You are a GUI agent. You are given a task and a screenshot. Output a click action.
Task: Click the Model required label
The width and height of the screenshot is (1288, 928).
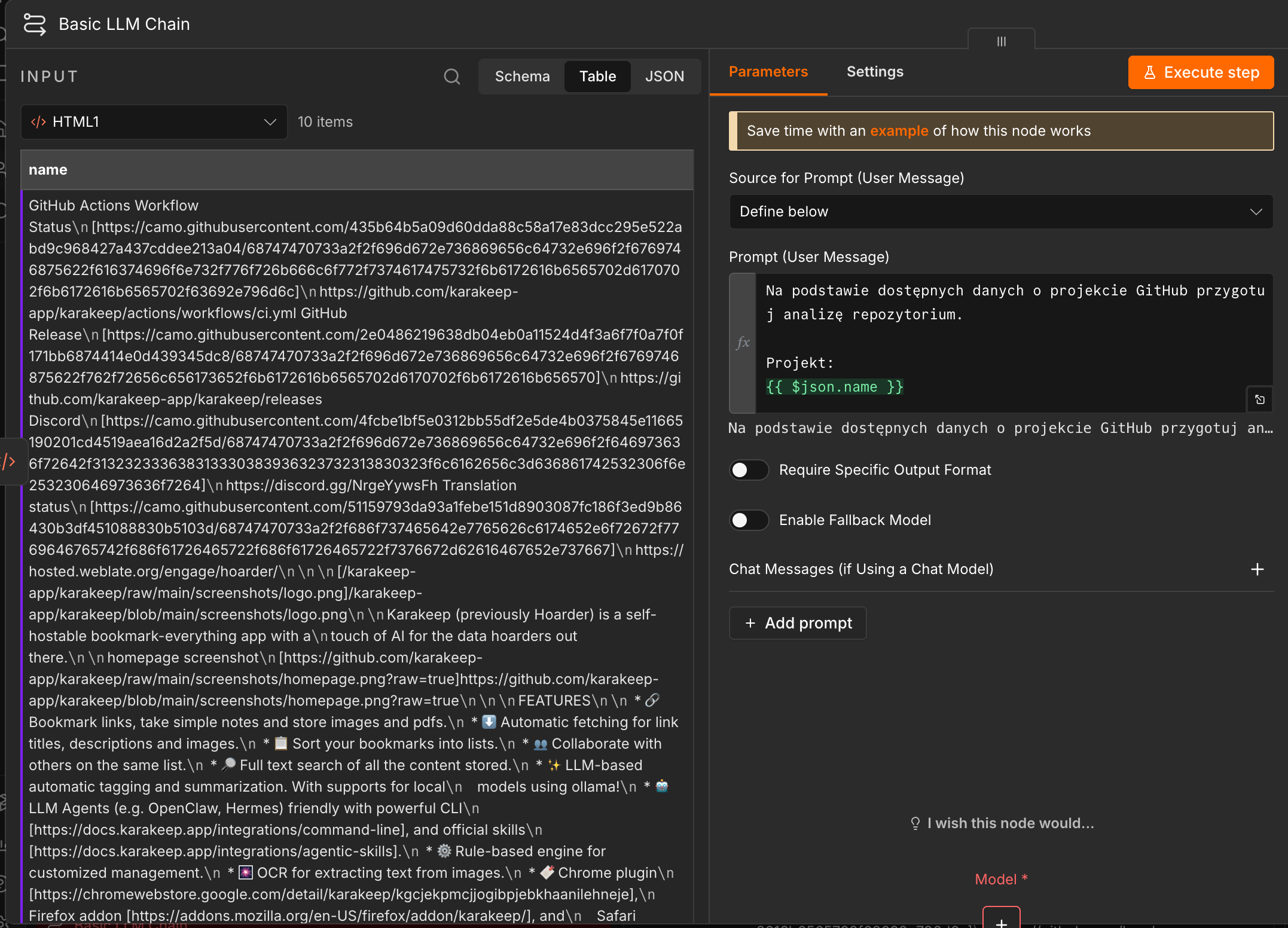(x=1001, y=880)
